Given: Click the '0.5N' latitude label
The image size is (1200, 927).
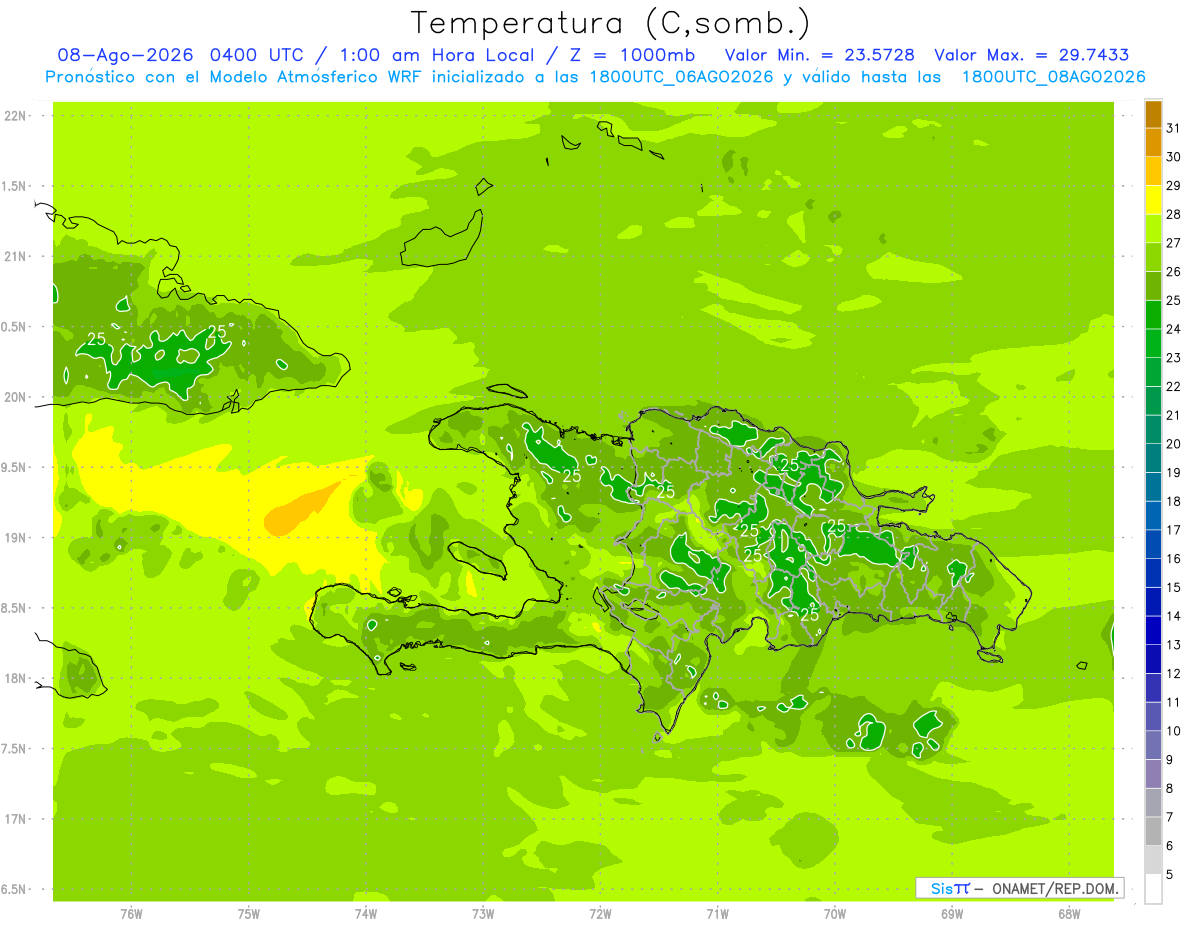Looking at the screenshot, I should [15, 327].
